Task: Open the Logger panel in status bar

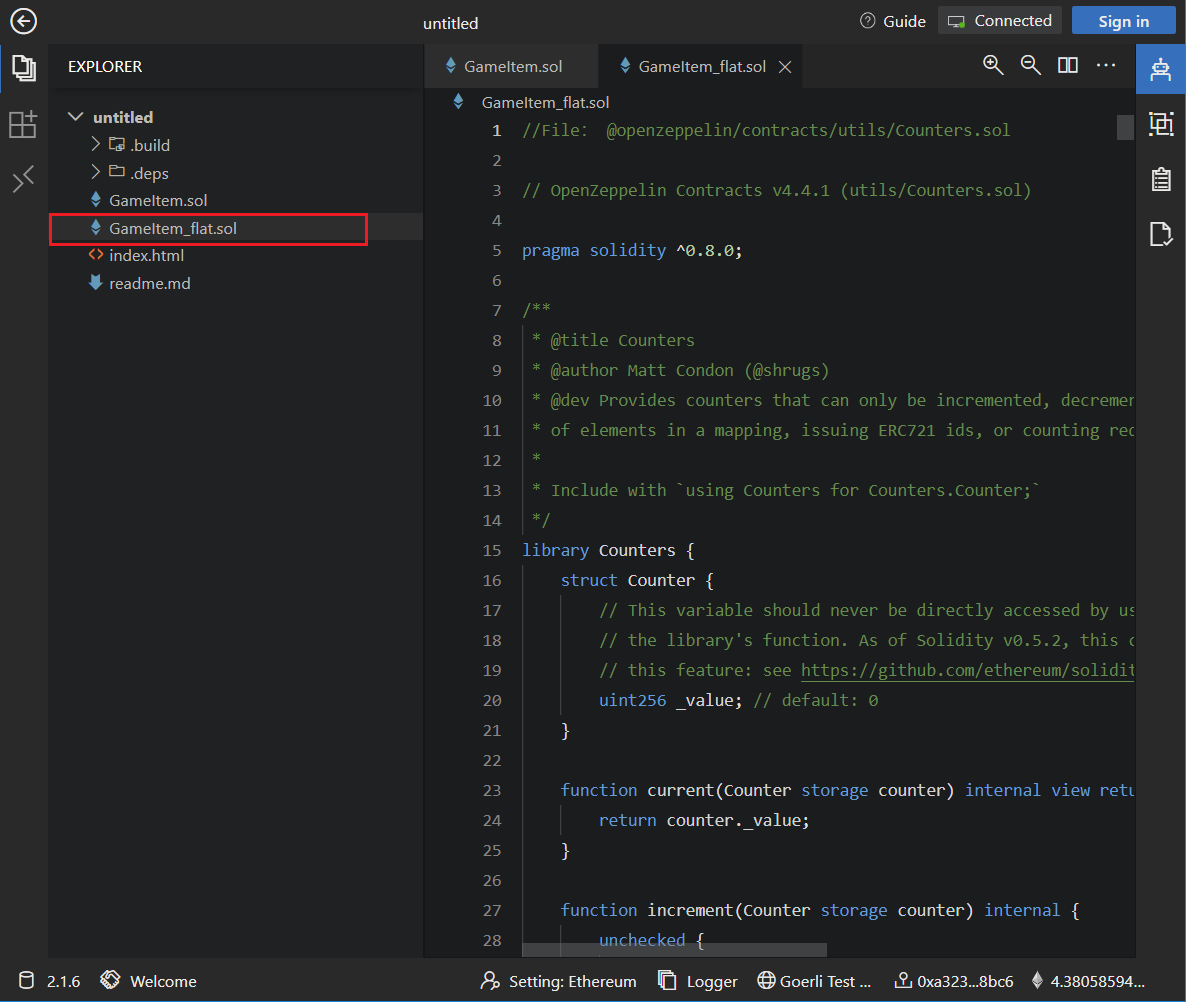Action: pos(698,981)
